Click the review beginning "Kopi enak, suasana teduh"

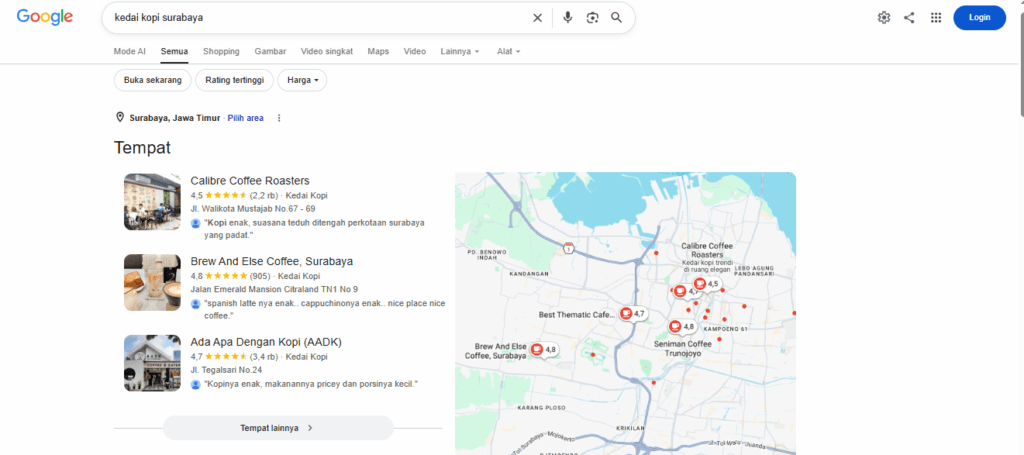coord(314,229)
